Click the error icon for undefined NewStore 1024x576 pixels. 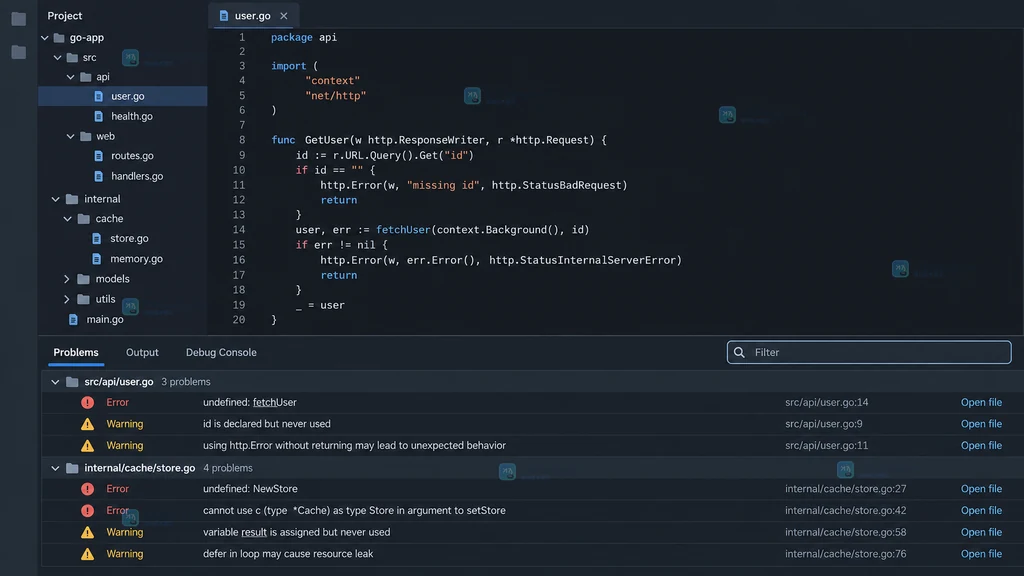[x=88, y=488]
